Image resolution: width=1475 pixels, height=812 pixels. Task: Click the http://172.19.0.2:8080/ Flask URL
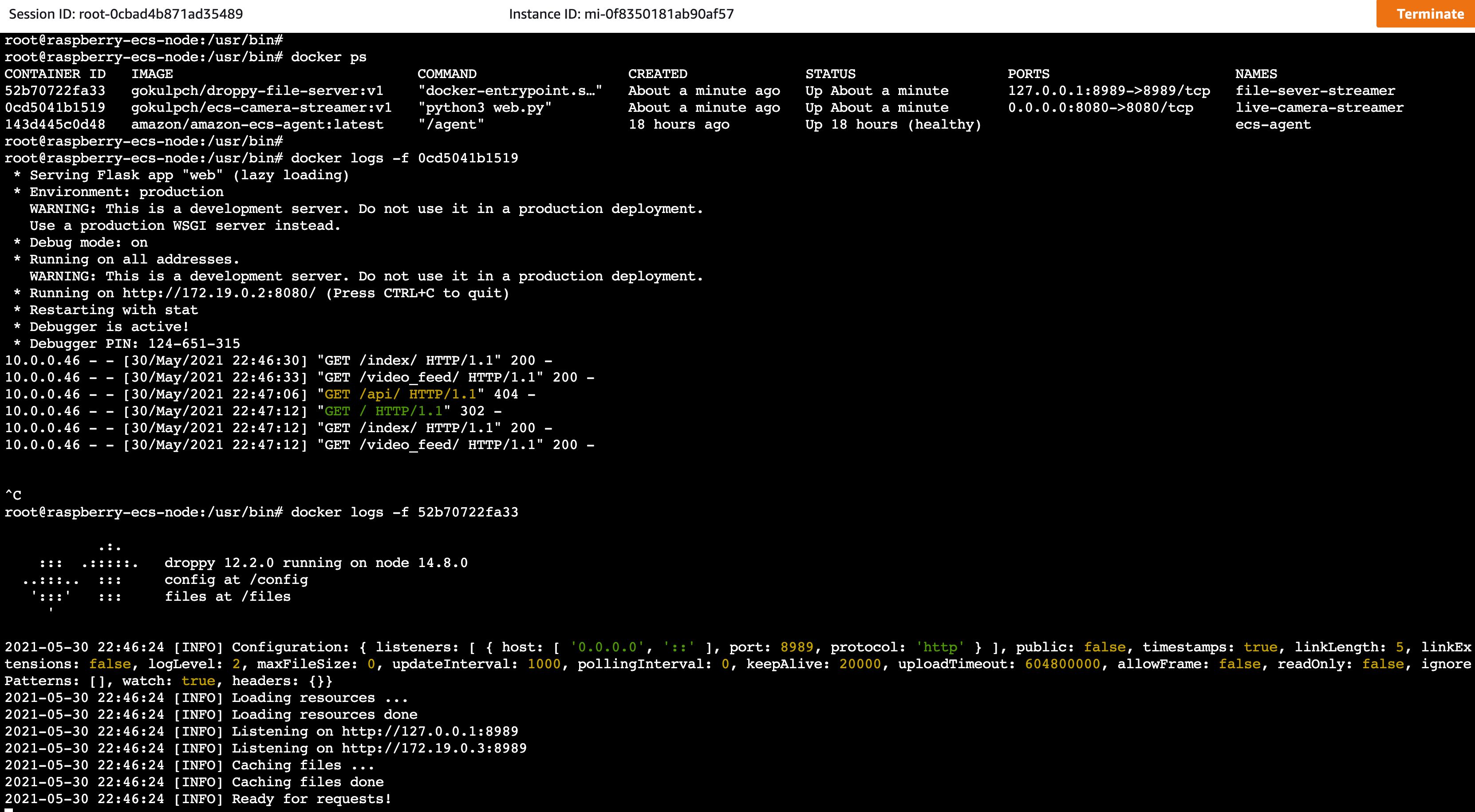point(219,293)
